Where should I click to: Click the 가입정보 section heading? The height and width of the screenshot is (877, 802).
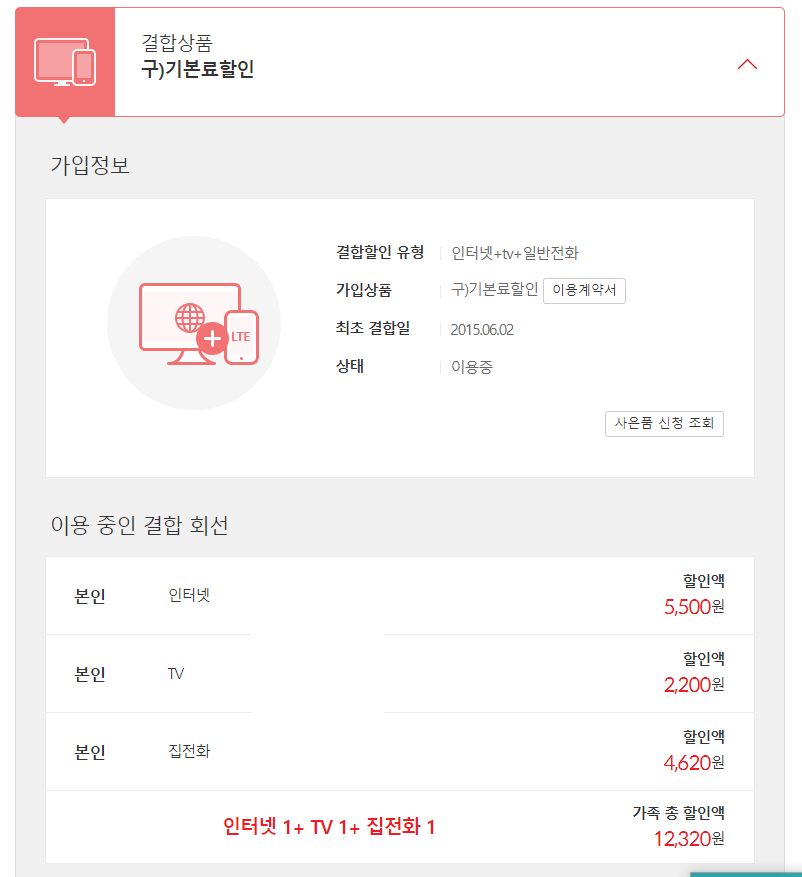(x=90, y=166)
